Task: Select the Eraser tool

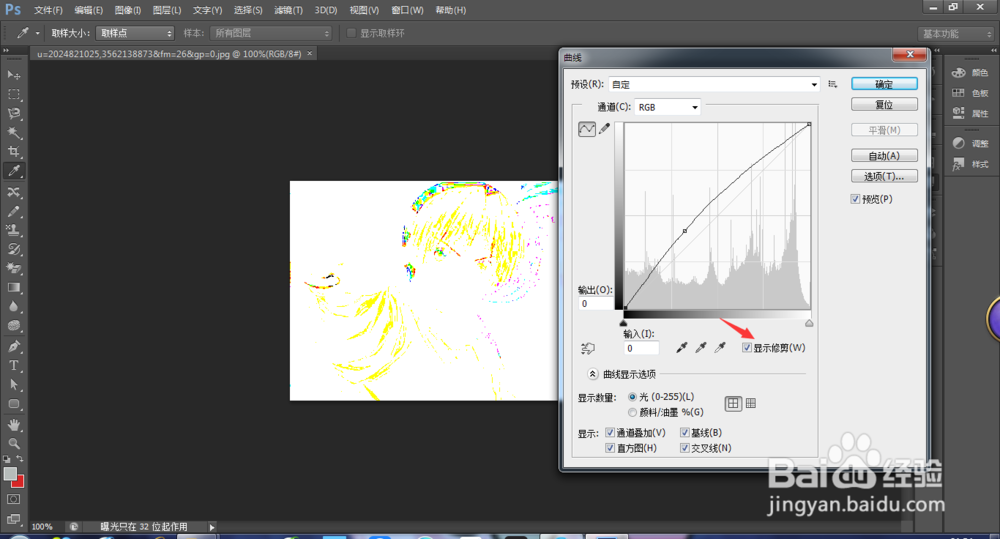Action: click(x=13, y=269)
